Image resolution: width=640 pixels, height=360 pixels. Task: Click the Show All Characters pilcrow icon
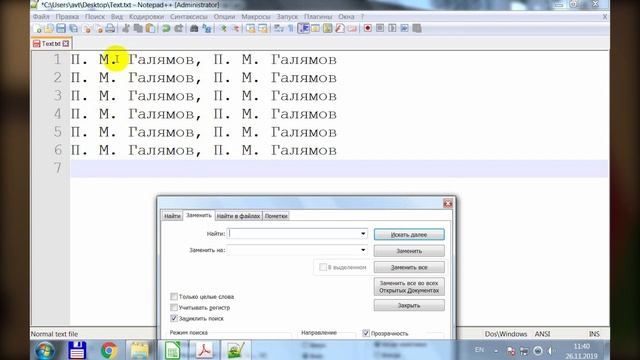pyautogui.click(x=291, y=29)
